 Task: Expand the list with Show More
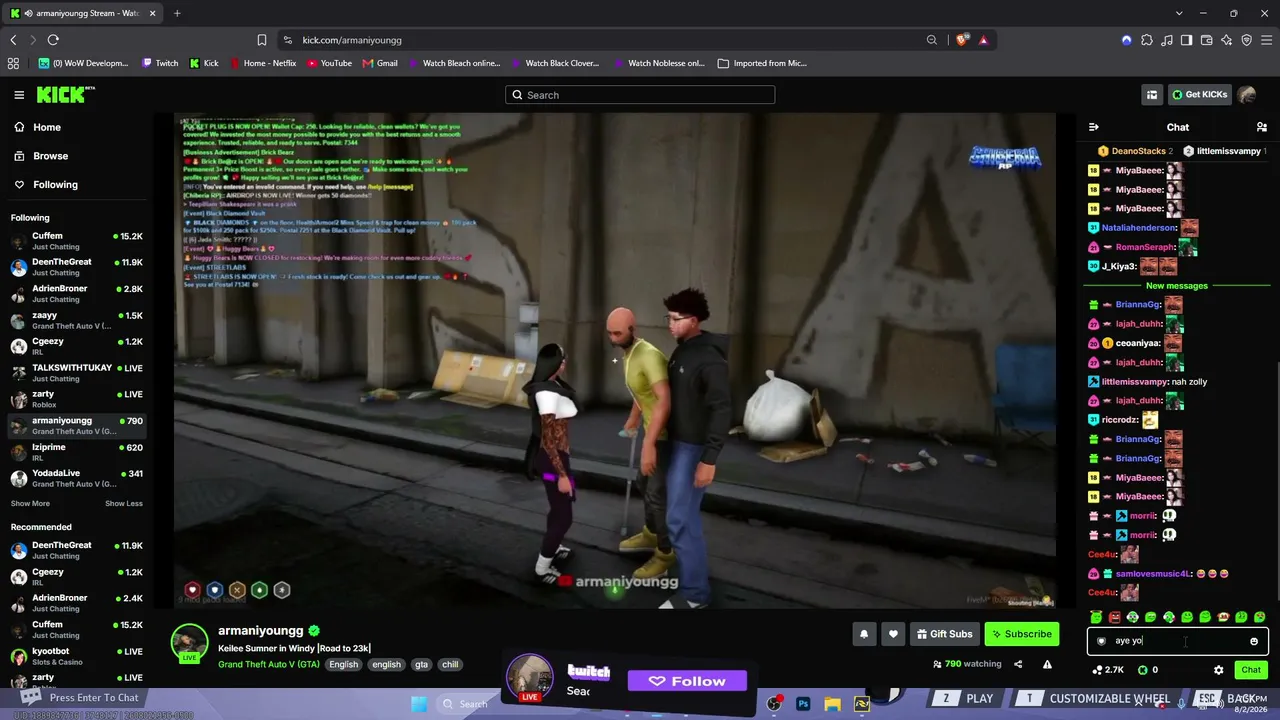click(x=30, y=504)
